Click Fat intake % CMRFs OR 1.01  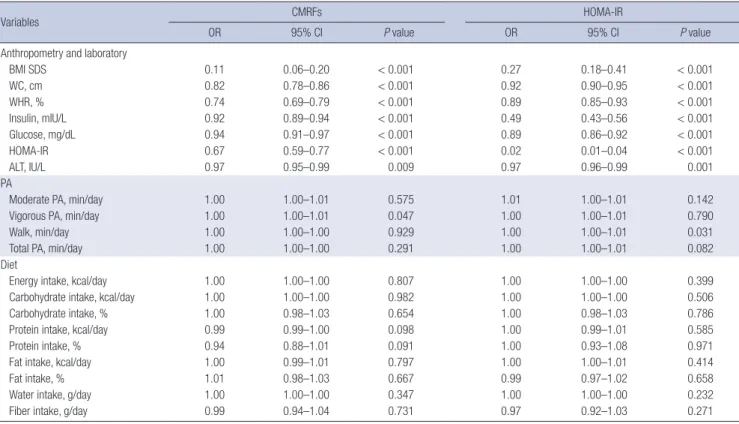214,379
